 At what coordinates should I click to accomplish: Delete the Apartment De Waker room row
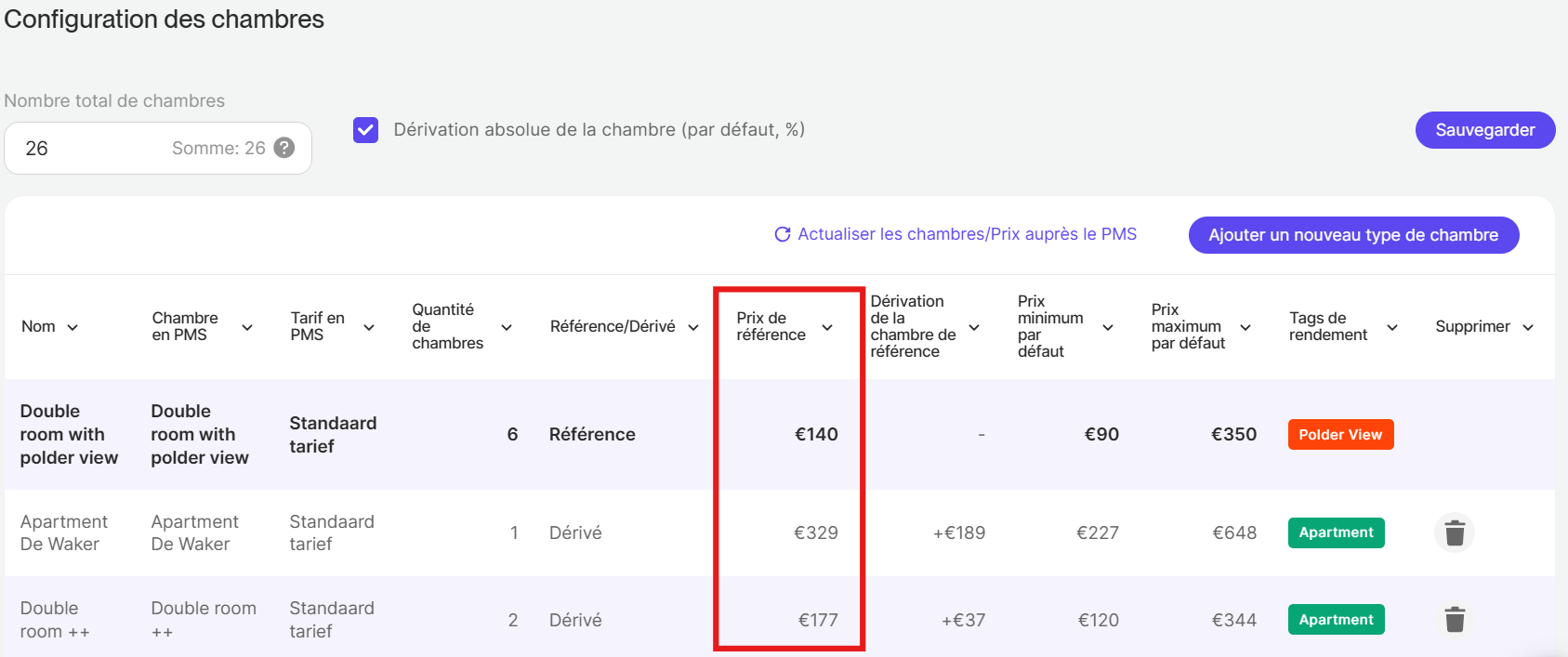tap(1455, 533)
